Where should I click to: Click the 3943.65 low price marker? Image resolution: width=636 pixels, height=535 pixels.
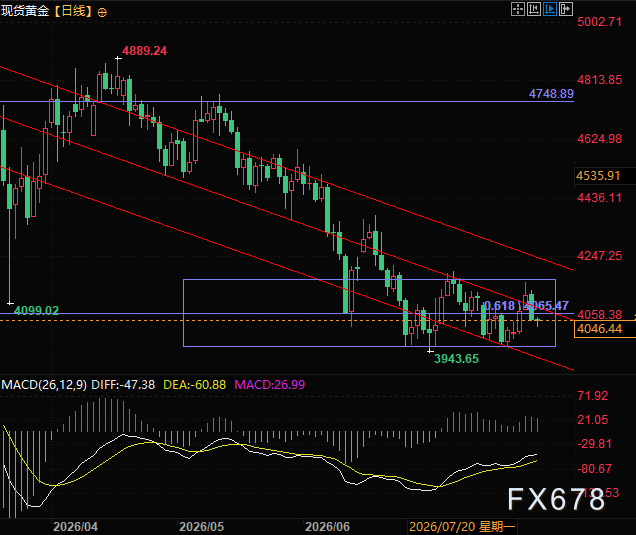456,359
